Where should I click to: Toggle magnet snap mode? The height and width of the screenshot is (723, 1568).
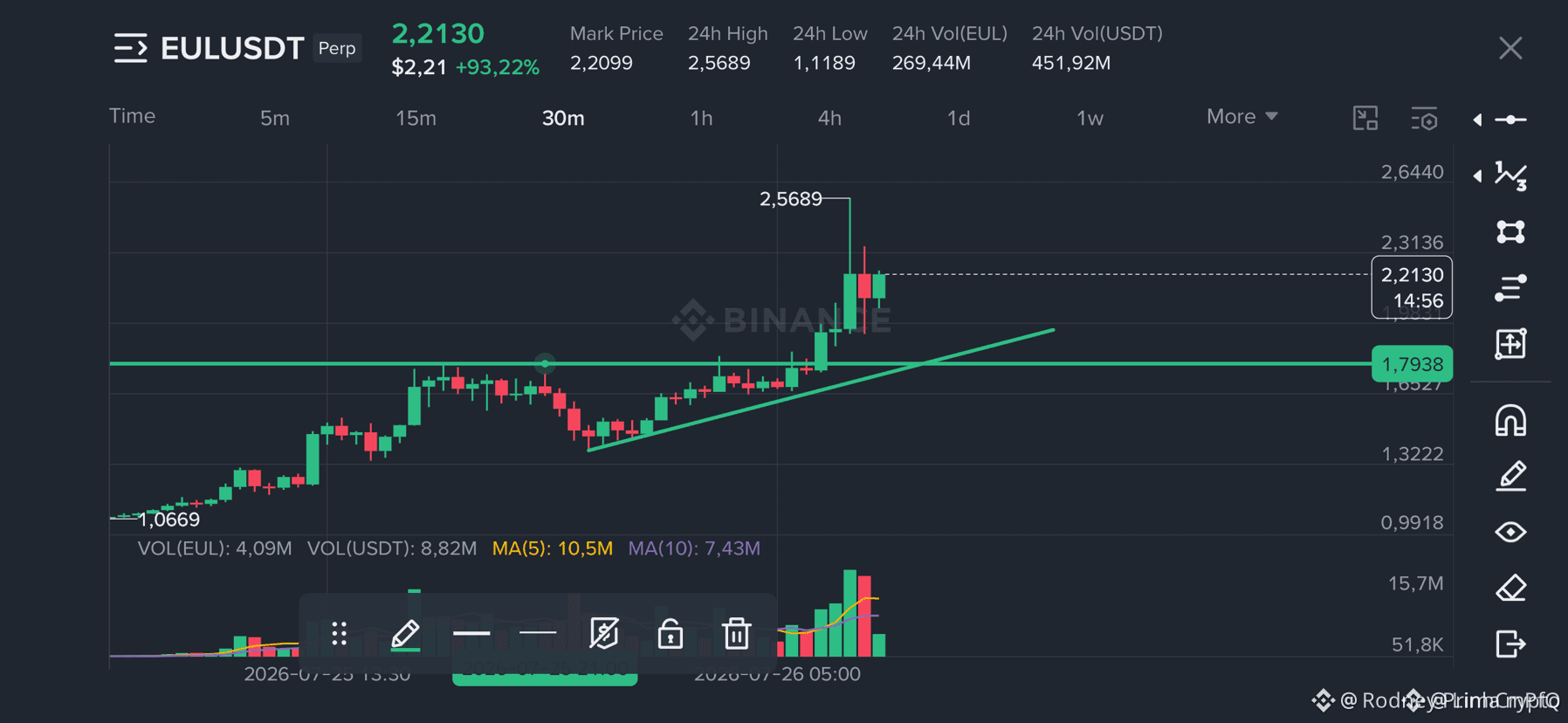1511,420
